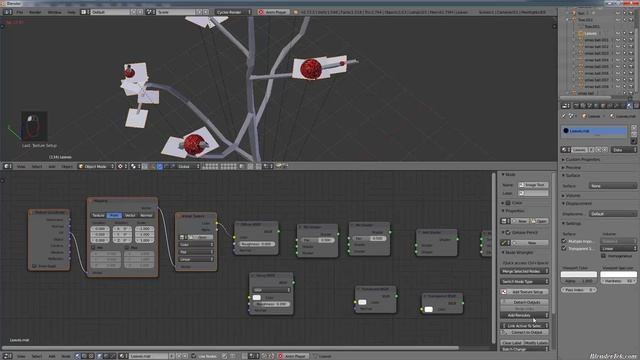Viewport: 640px width, 360px height.
Task: Open the Window menu
Action: tap(54, 12)
